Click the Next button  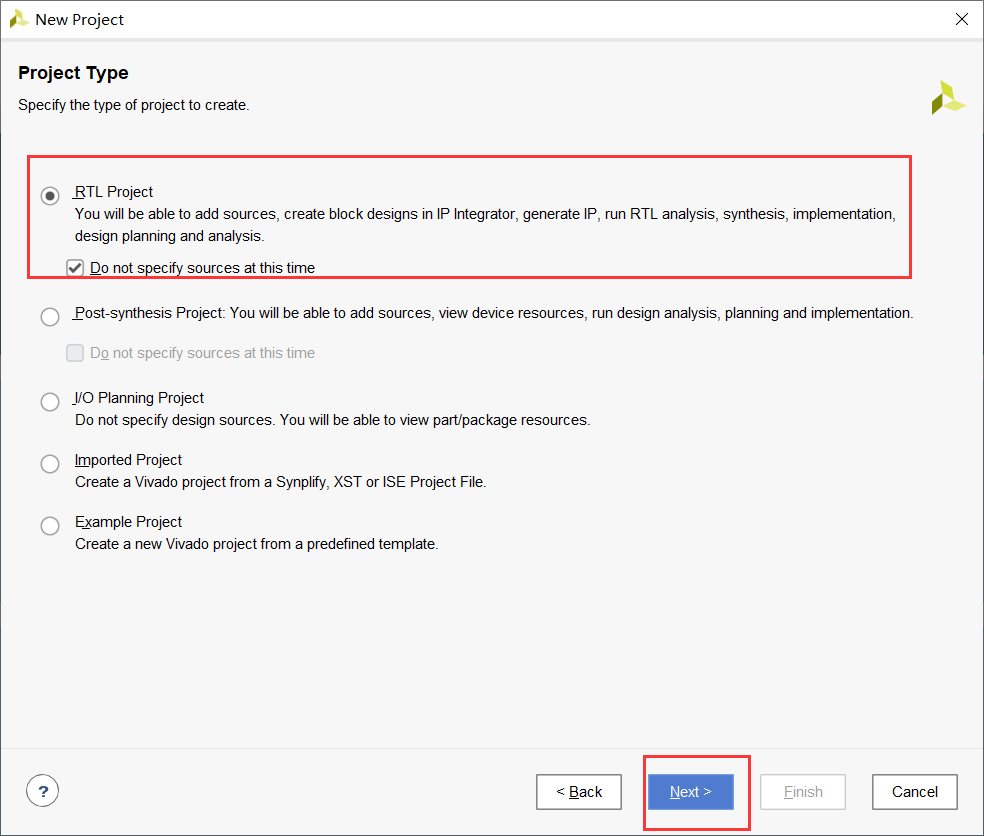[x=690, y=792]
